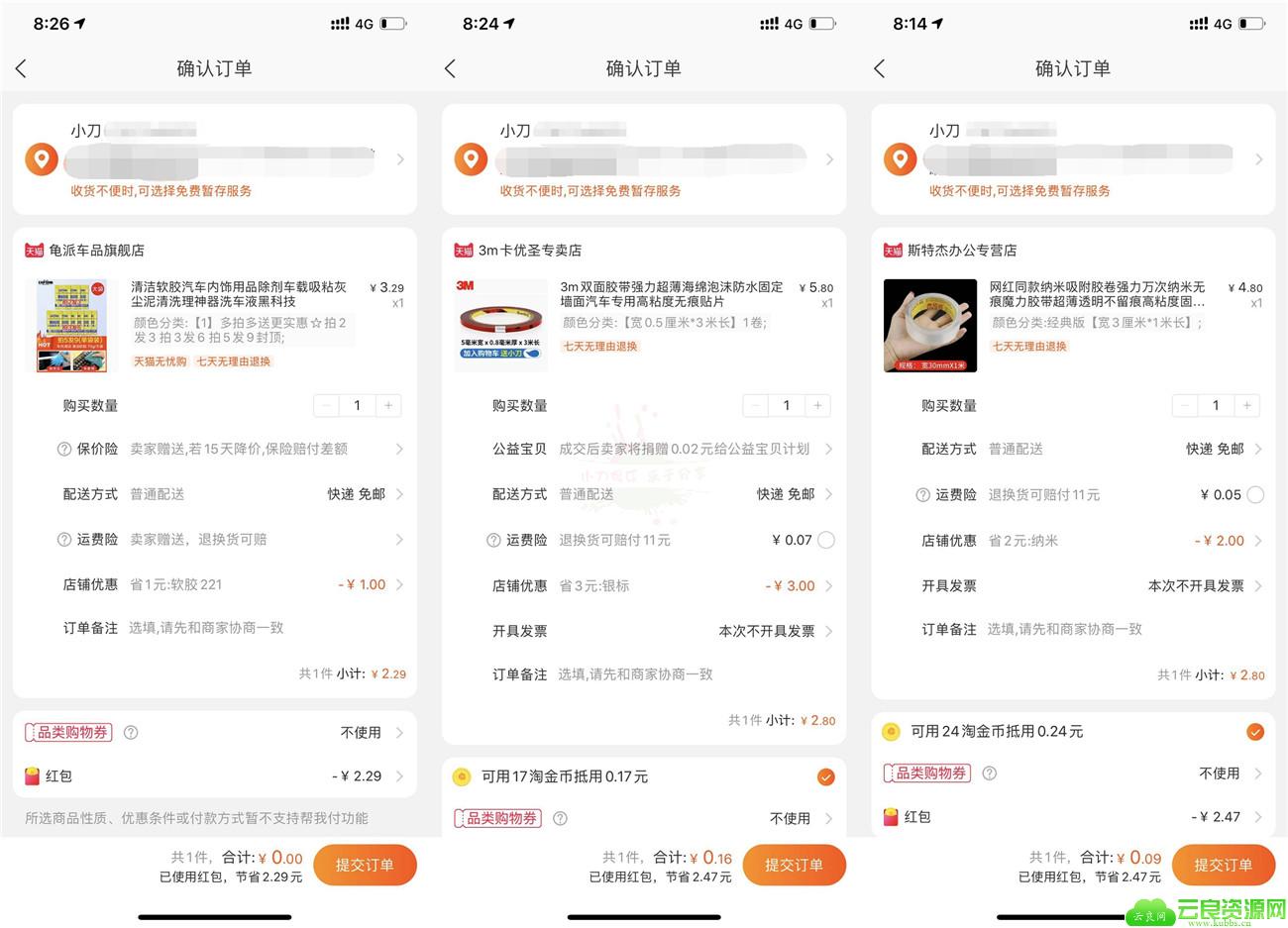Increase the quantity with plus on the 3m tape order

pos(817,405)
